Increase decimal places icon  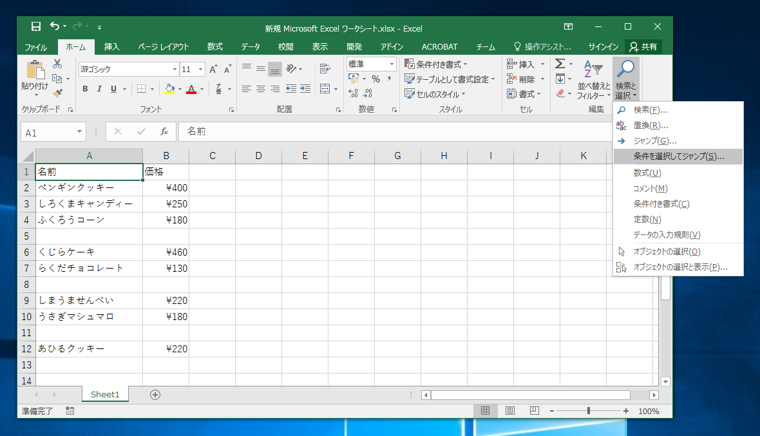353,93
